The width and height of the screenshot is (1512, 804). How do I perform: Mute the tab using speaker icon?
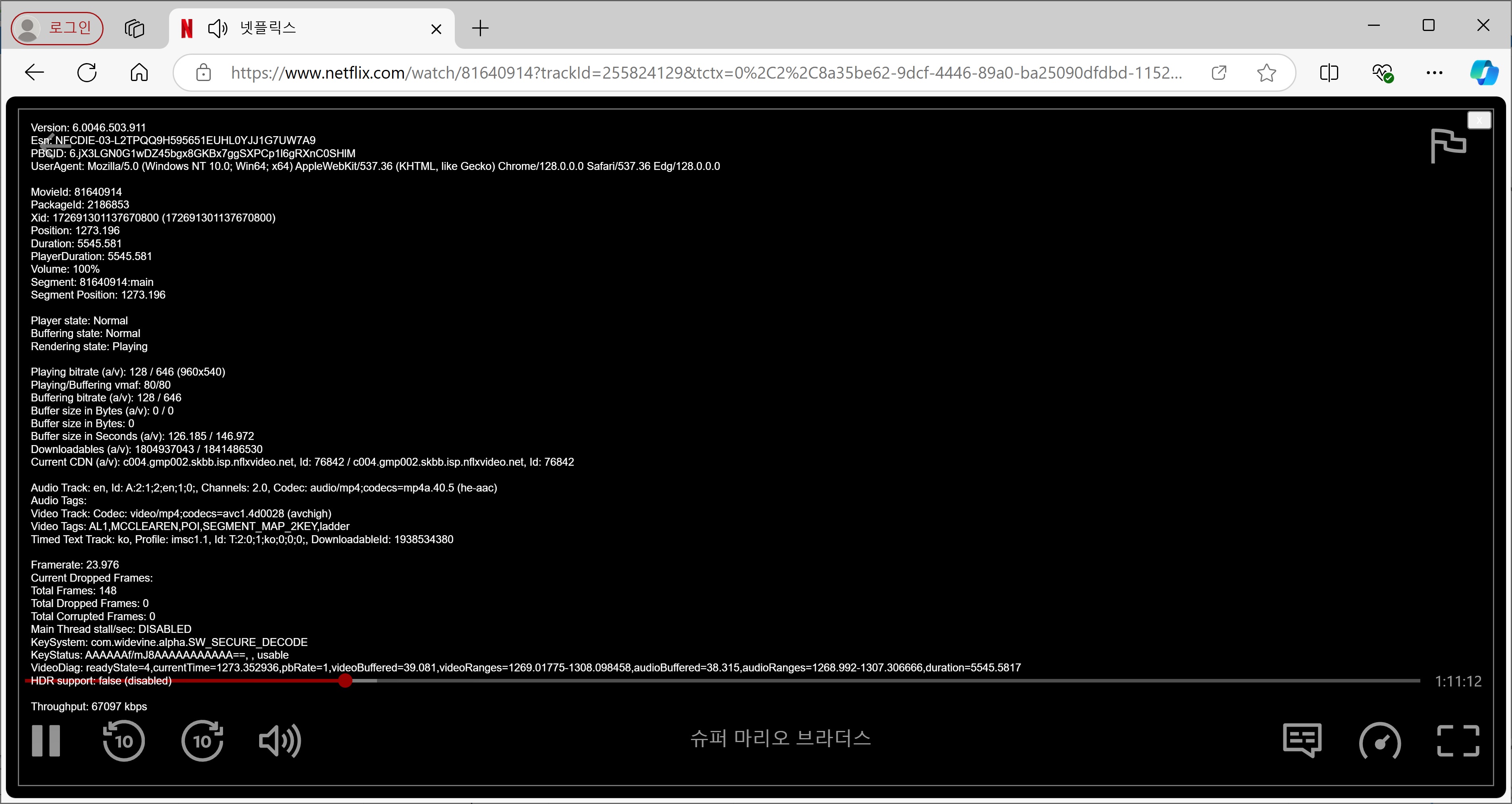tap(218, 28)
